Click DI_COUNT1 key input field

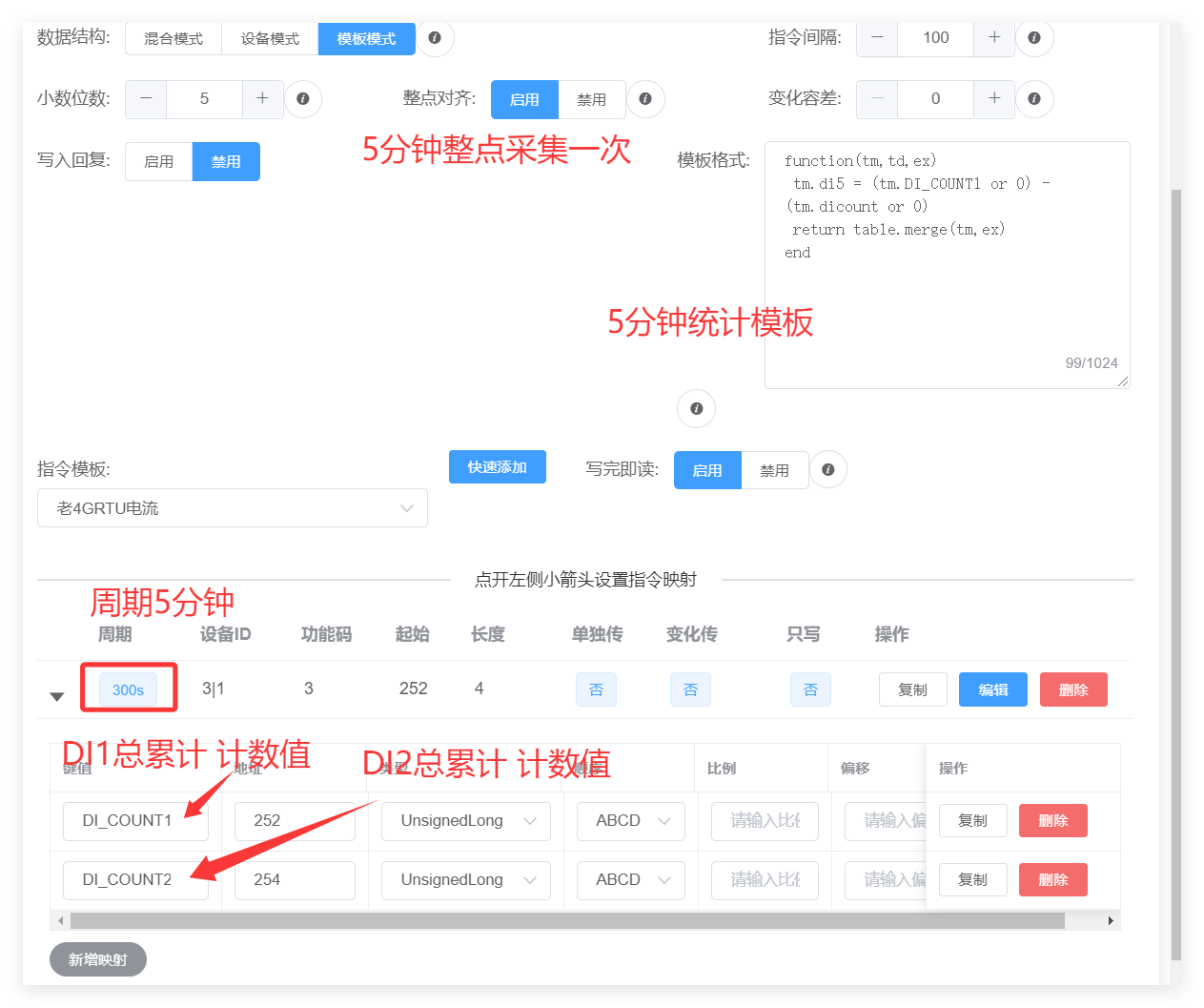[135, 821]
